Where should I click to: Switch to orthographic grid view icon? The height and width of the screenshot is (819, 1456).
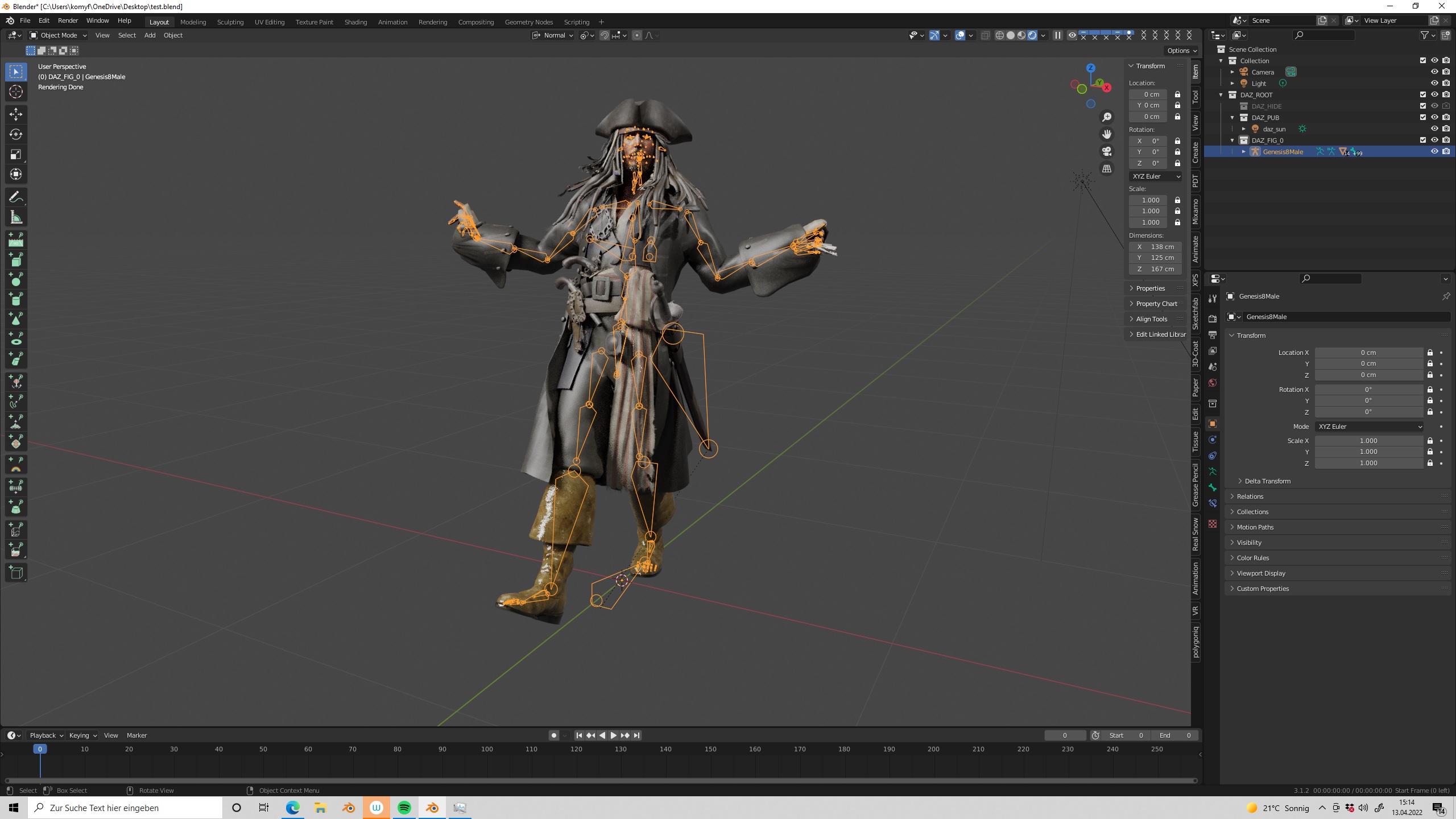(1107, 169)
